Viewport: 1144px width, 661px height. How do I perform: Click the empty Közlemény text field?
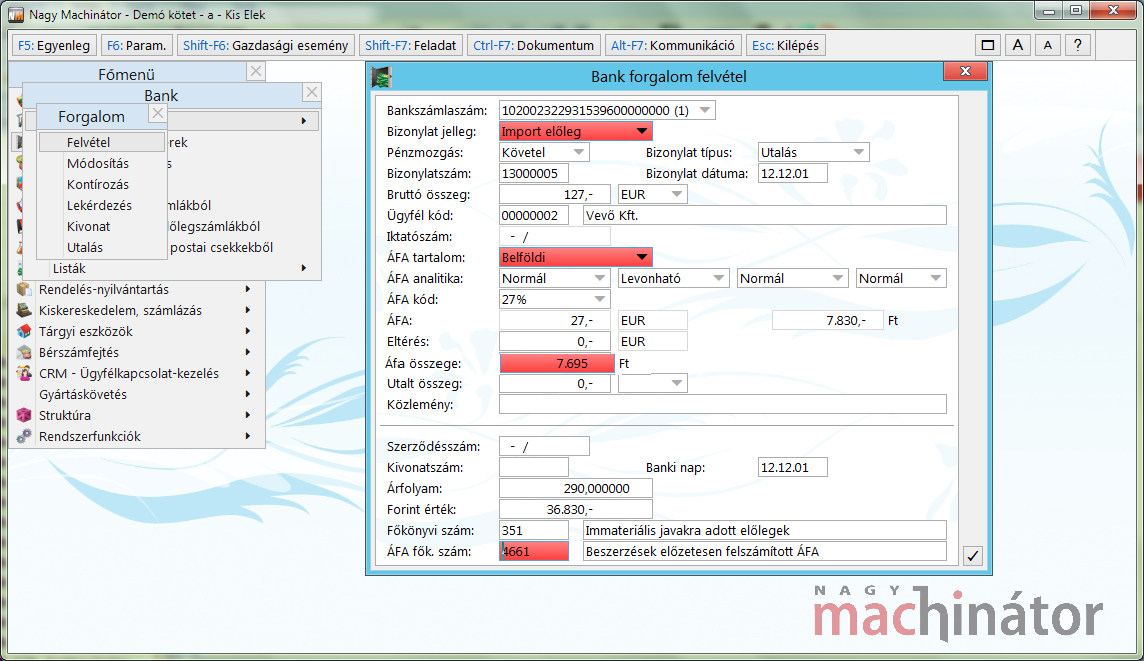(x=722, y=405)
